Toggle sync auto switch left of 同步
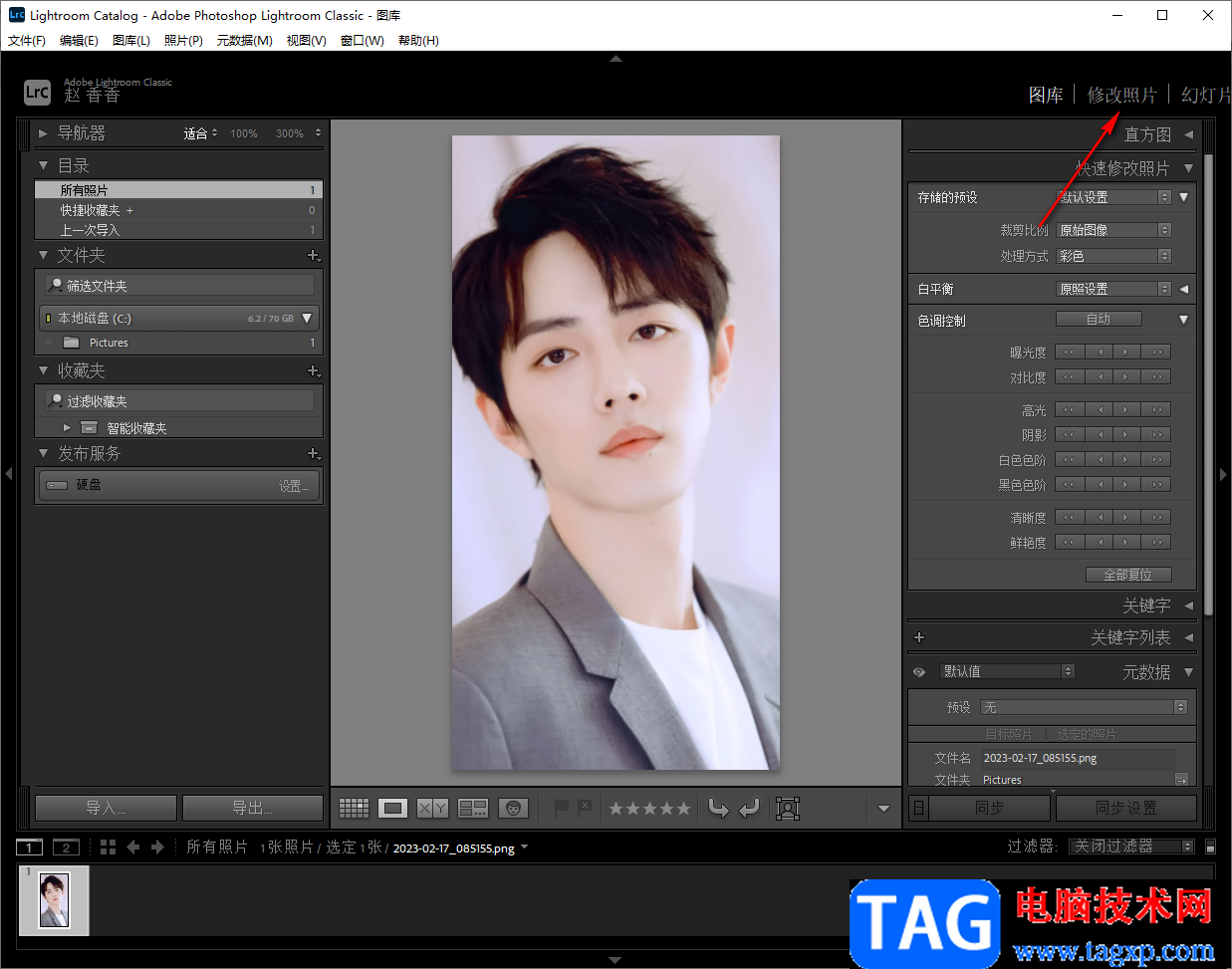Viewport: 1232px width, 969px height. [x=918, y=808]
